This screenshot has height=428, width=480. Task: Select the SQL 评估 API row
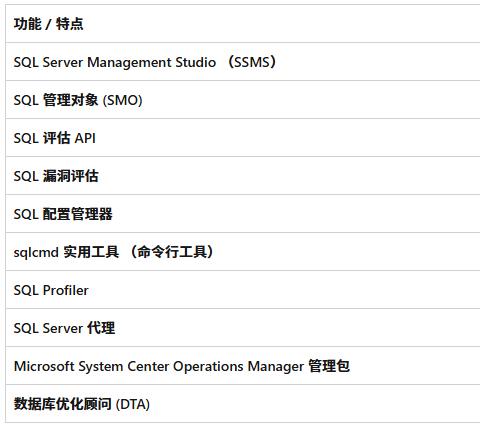(x=243, y=138)
